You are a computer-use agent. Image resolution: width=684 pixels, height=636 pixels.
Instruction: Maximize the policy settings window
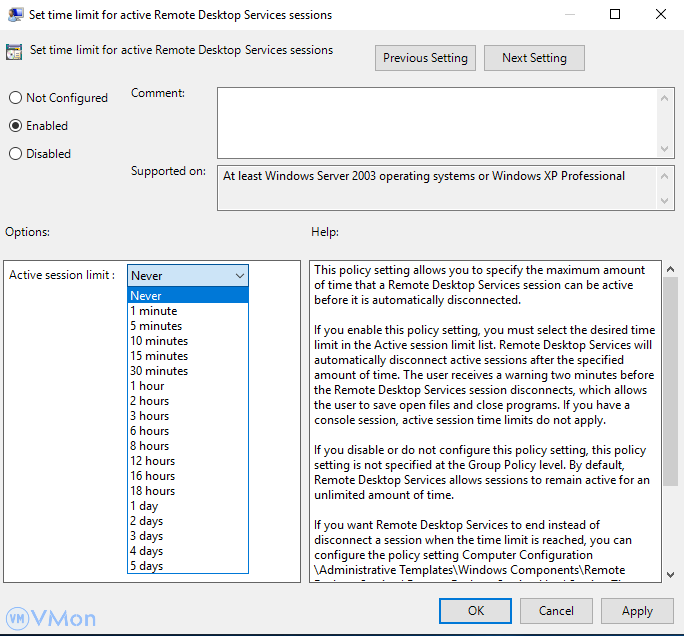pyautogui.click(x=615, y=15)
